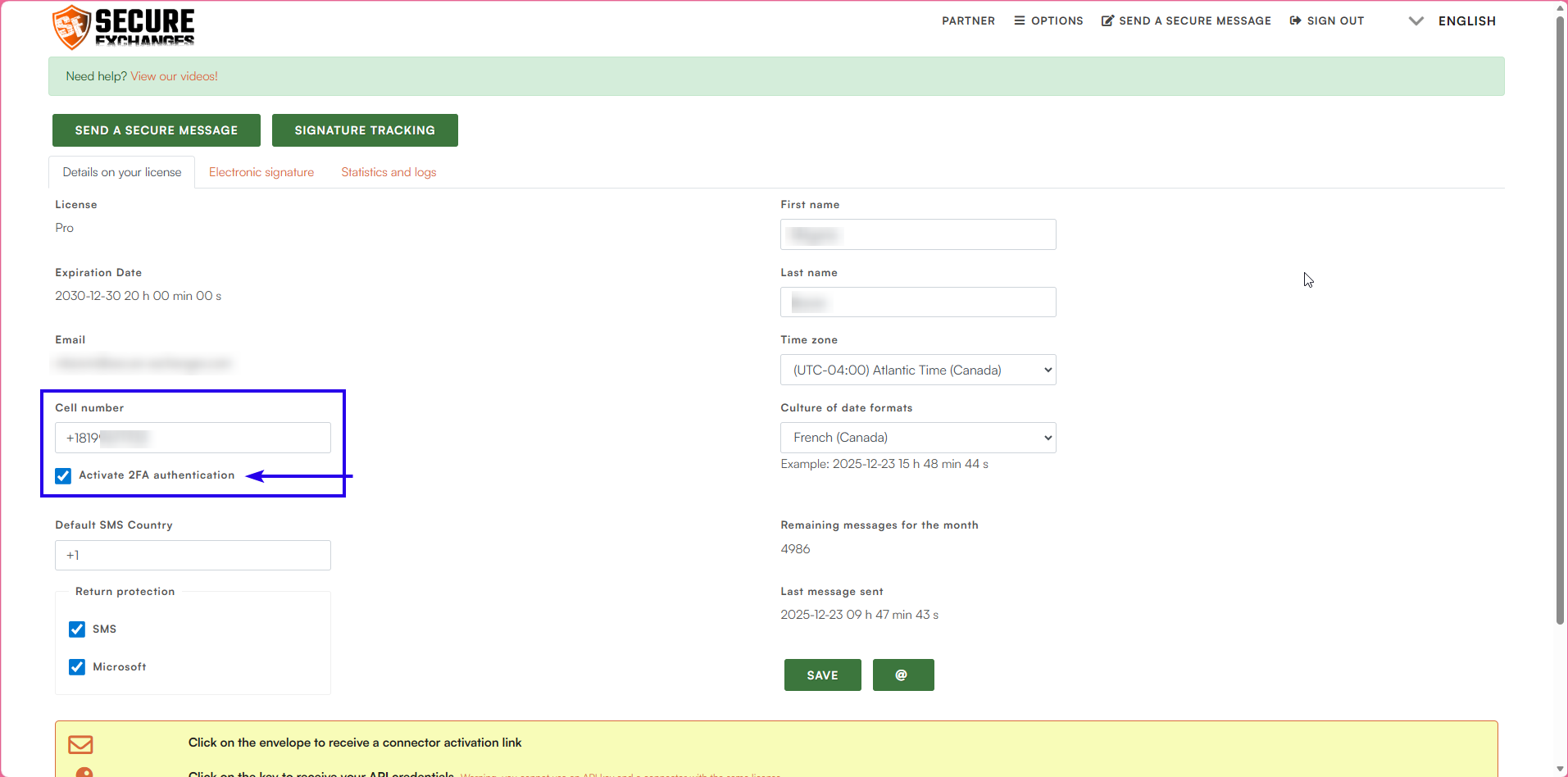Open the Options menu in the header
This screenshot has height=777, width=1568.
coord(1048,21)
